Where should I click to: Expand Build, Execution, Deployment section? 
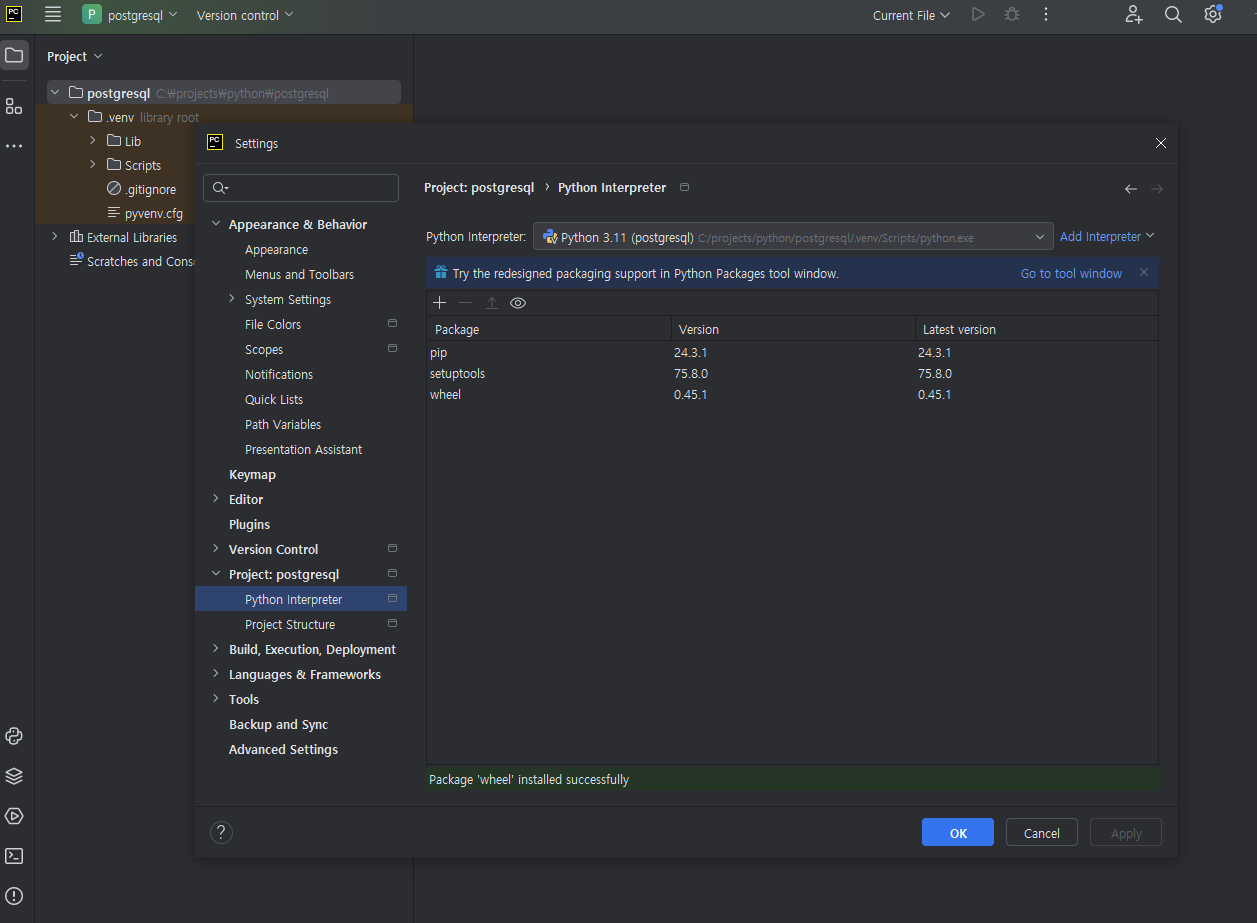click(x=216, y=649)
